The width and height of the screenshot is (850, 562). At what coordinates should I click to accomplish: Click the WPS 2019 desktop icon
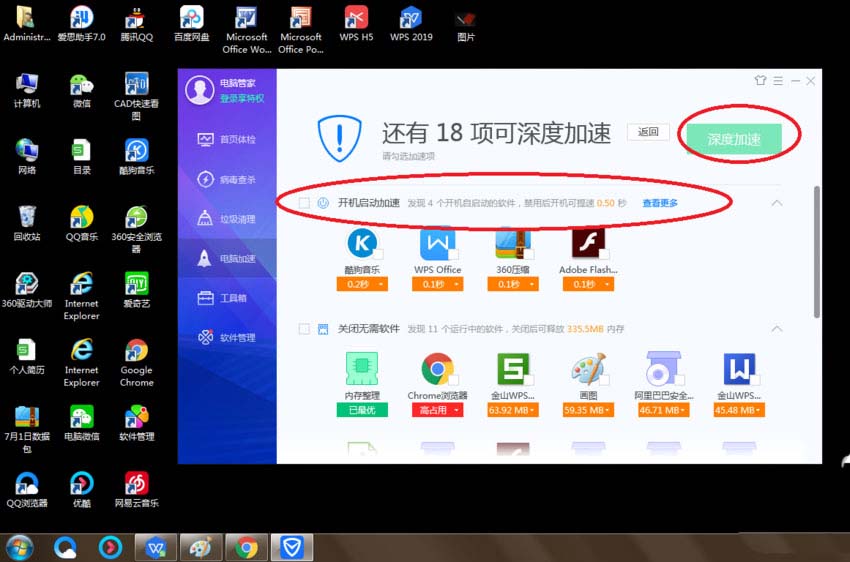pyautogui.click(x=410, y=18)
